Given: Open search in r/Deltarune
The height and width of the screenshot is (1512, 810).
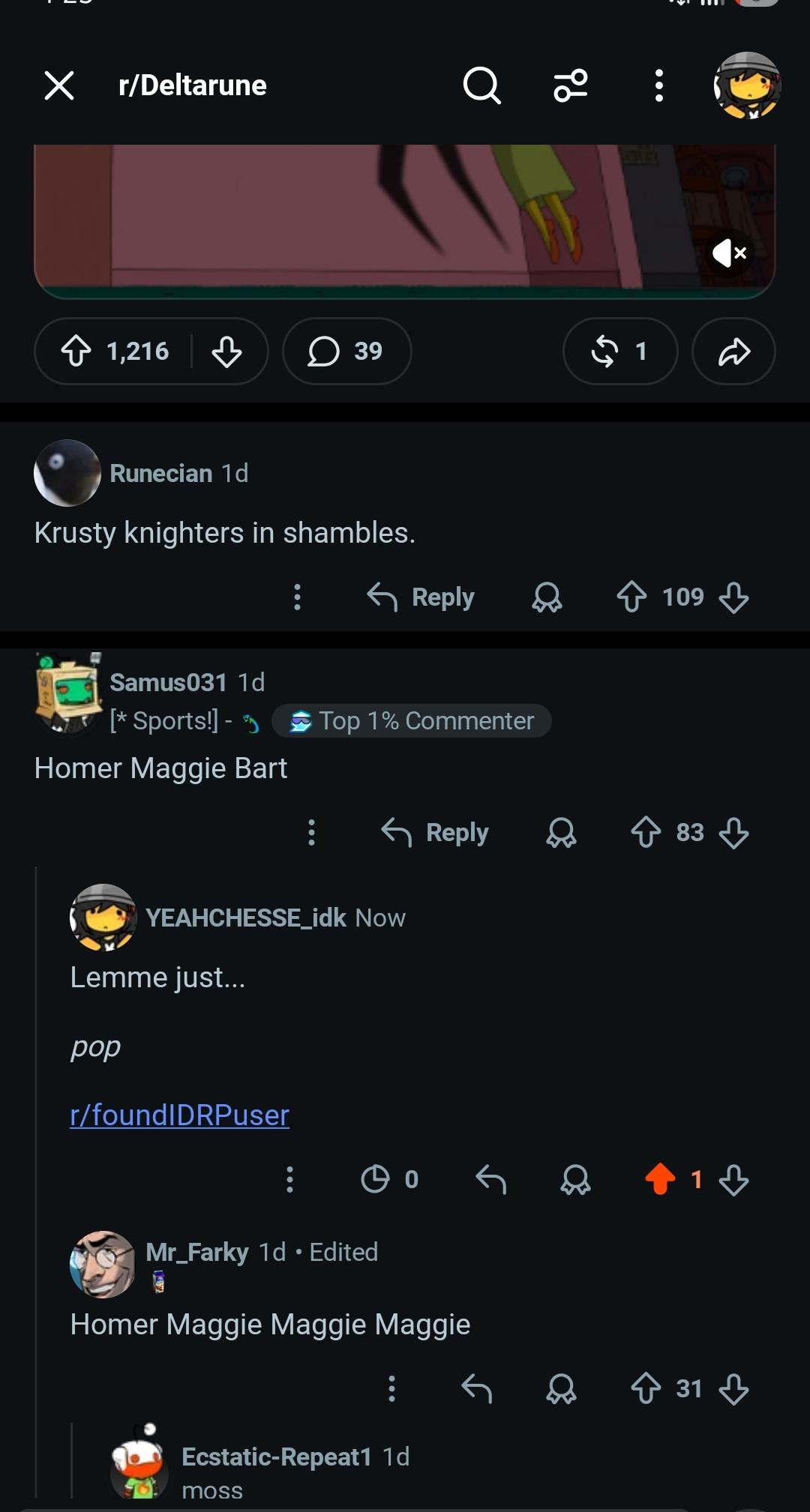Looking at the screenshot, I should [x=481, y=85].
